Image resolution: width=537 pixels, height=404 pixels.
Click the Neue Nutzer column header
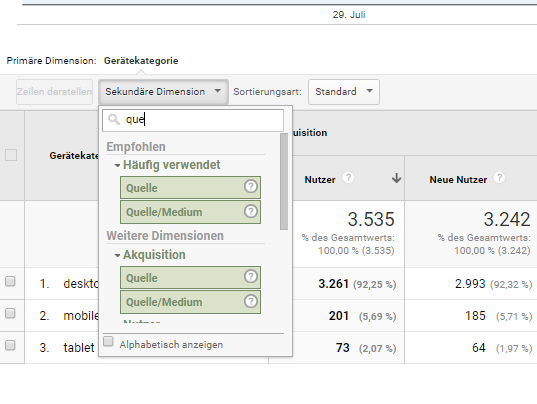pos(458,179)
